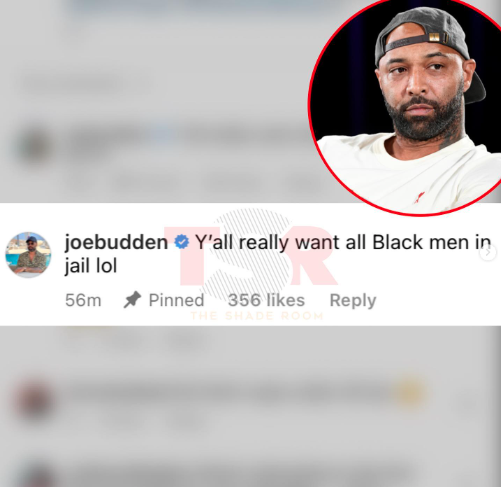Advance carousel with the right chevron arrow

tap(488, 253)
